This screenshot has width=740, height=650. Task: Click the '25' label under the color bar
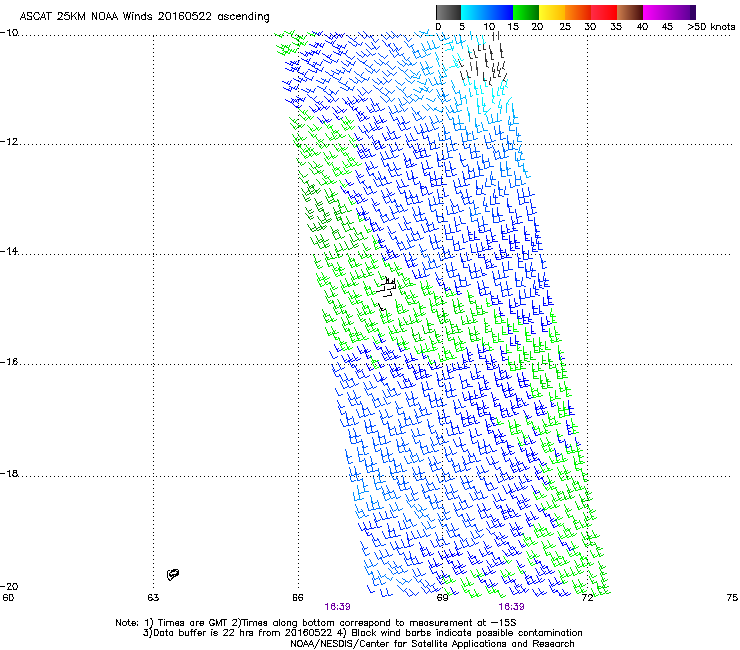(565, 27)
